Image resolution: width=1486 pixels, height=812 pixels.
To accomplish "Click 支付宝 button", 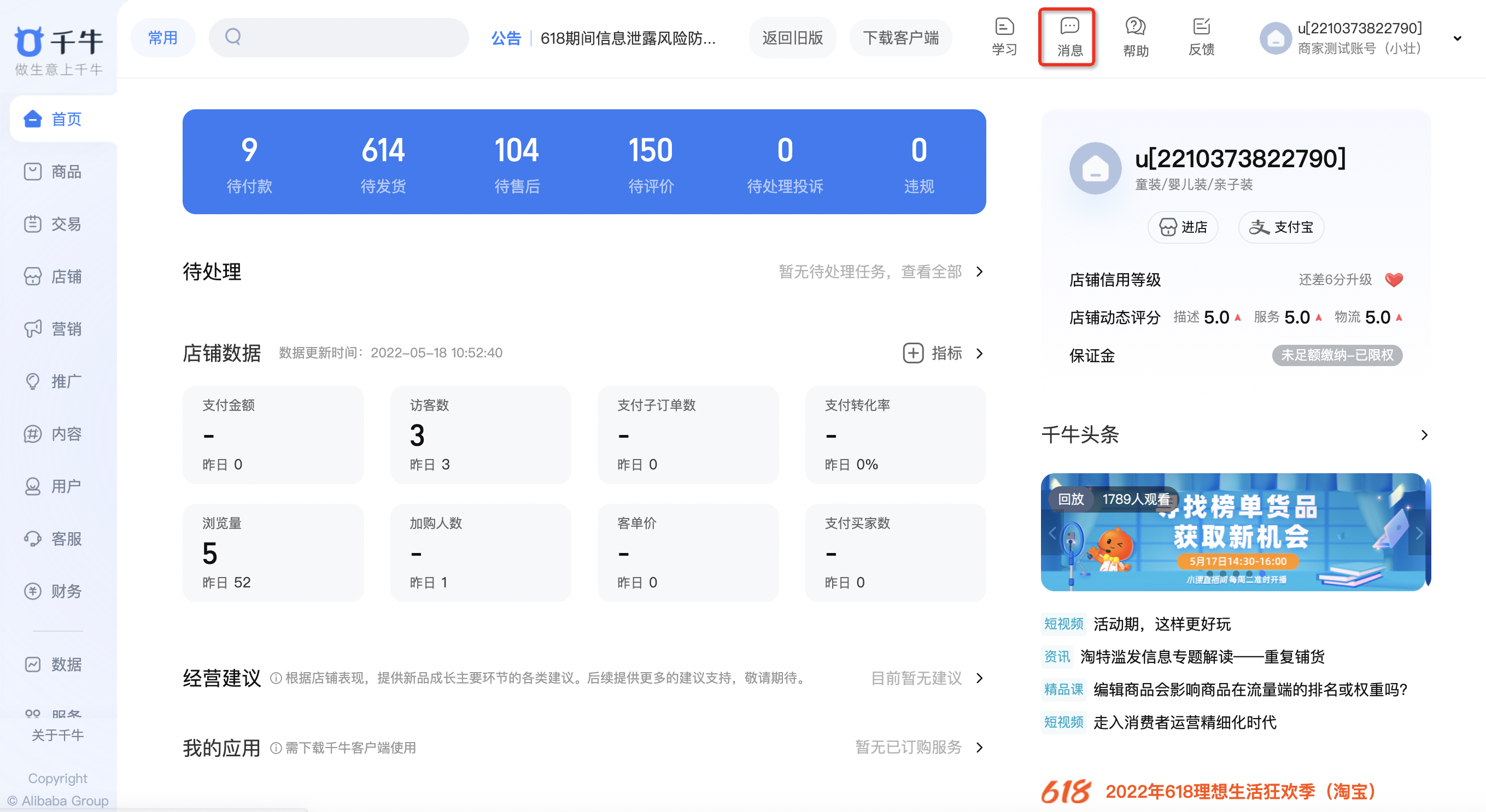I will (x=1280, y=227).
